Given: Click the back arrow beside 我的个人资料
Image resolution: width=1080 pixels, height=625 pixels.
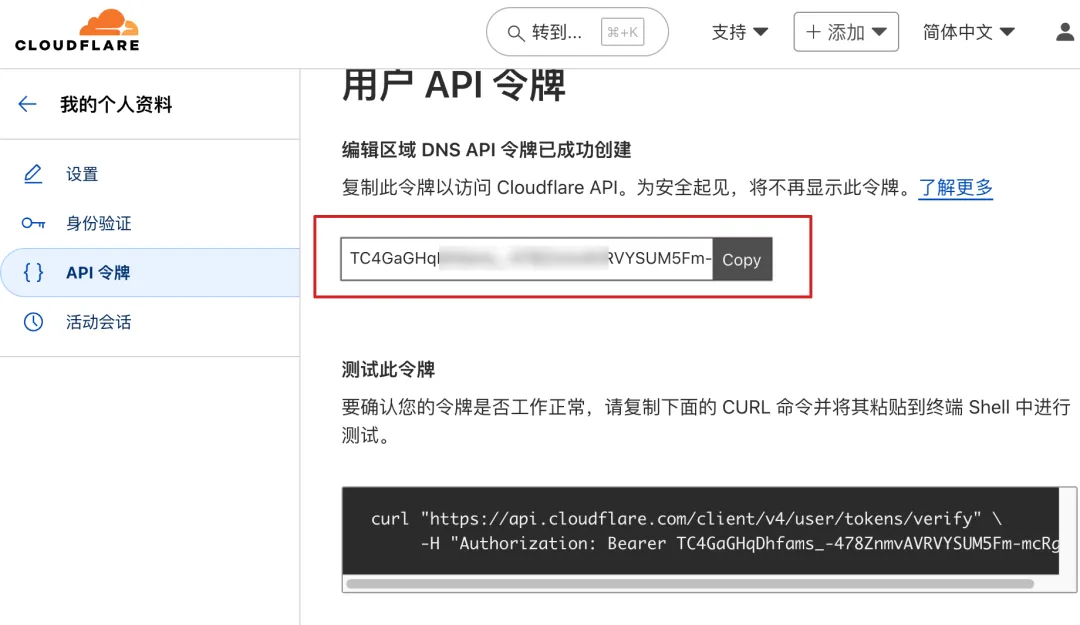Looking at the screenshot, I should [27, 104].
